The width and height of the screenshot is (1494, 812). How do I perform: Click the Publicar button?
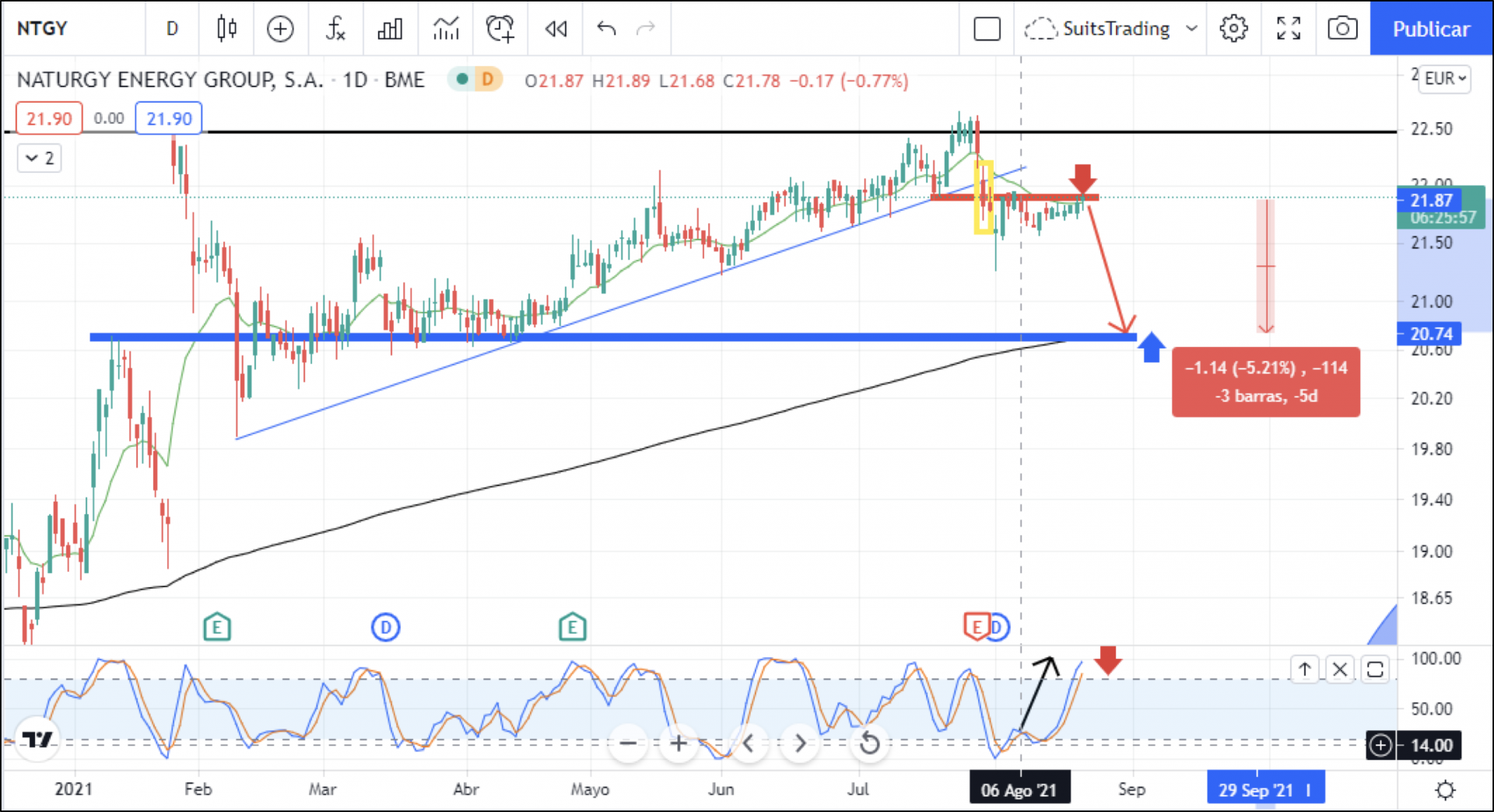pos(1430,29)
